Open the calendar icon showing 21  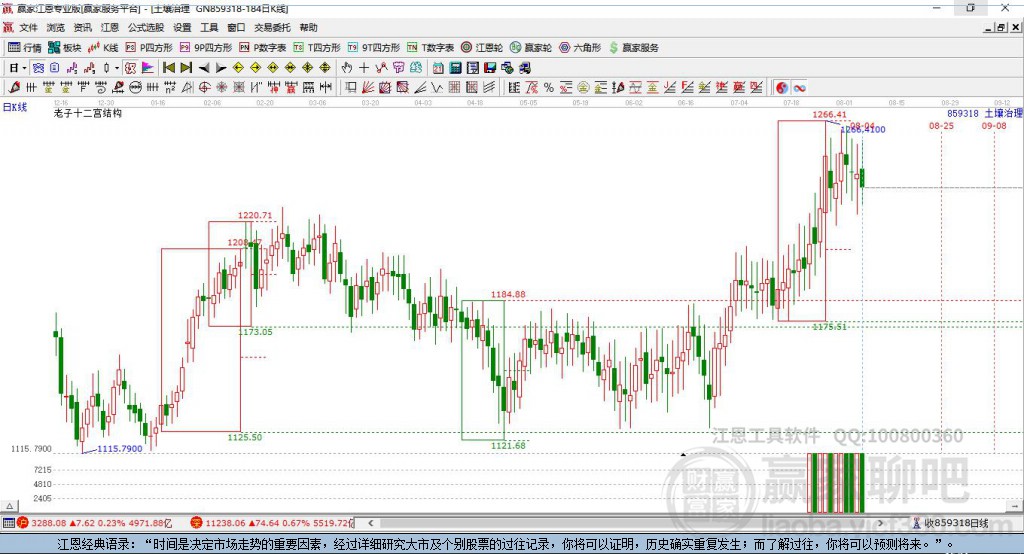438,68
